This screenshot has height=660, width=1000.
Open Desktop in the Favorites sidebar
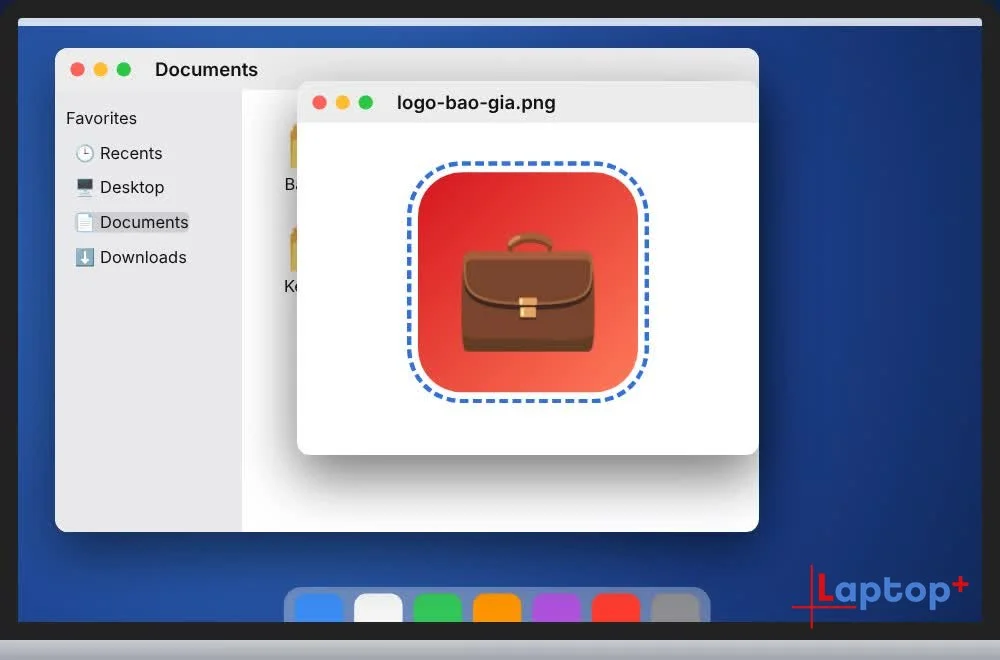pyautogui.click(x=120, y=187)
